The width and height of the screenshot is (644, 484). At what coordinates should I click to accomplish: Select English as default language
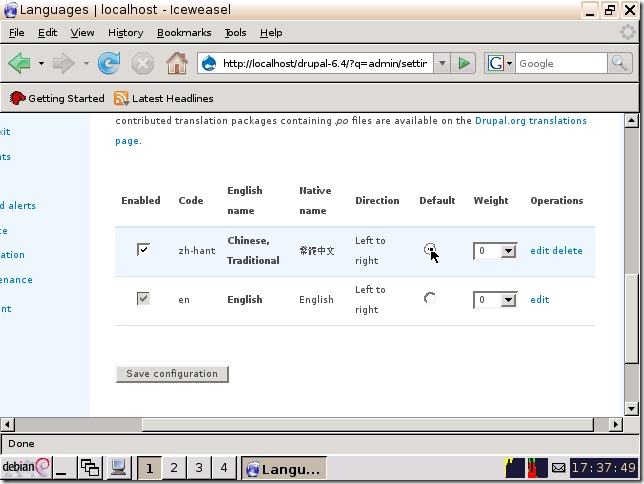click(x=430, y=298)
